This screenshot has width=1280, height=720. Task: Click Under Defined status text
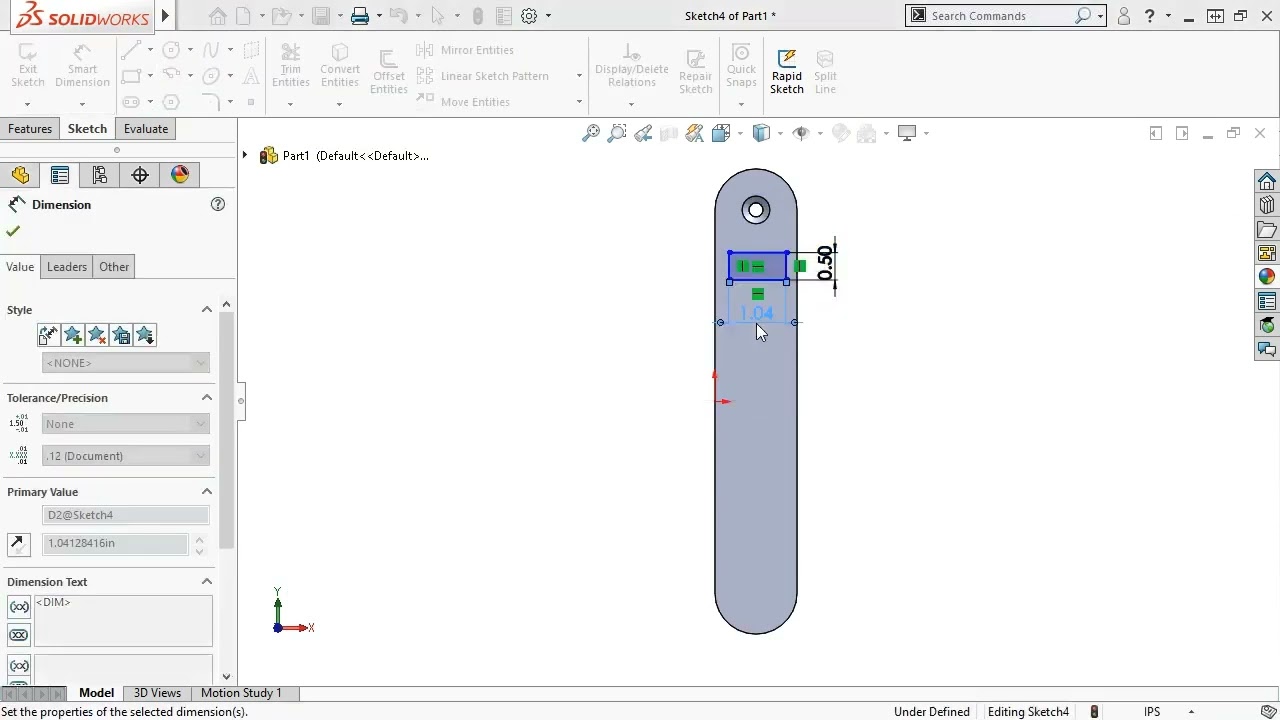pyautogui.click(x=932, y=712)
